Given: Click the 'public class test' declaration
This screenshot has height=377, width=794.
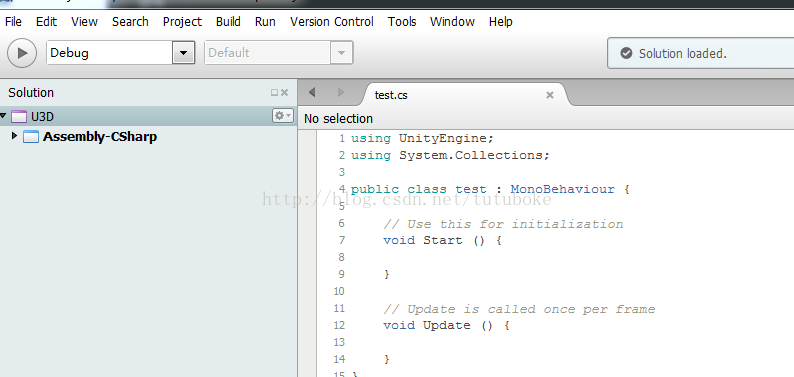Looking at the screenshot, I should coord(418,189).
